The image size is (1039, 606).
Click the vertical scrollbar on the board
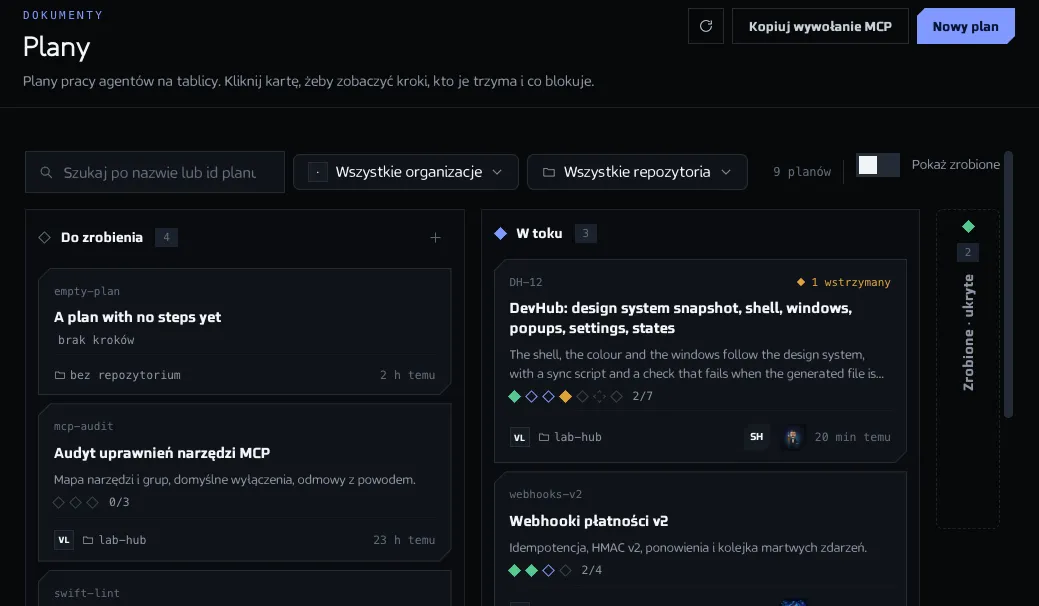pos(1008,285)
